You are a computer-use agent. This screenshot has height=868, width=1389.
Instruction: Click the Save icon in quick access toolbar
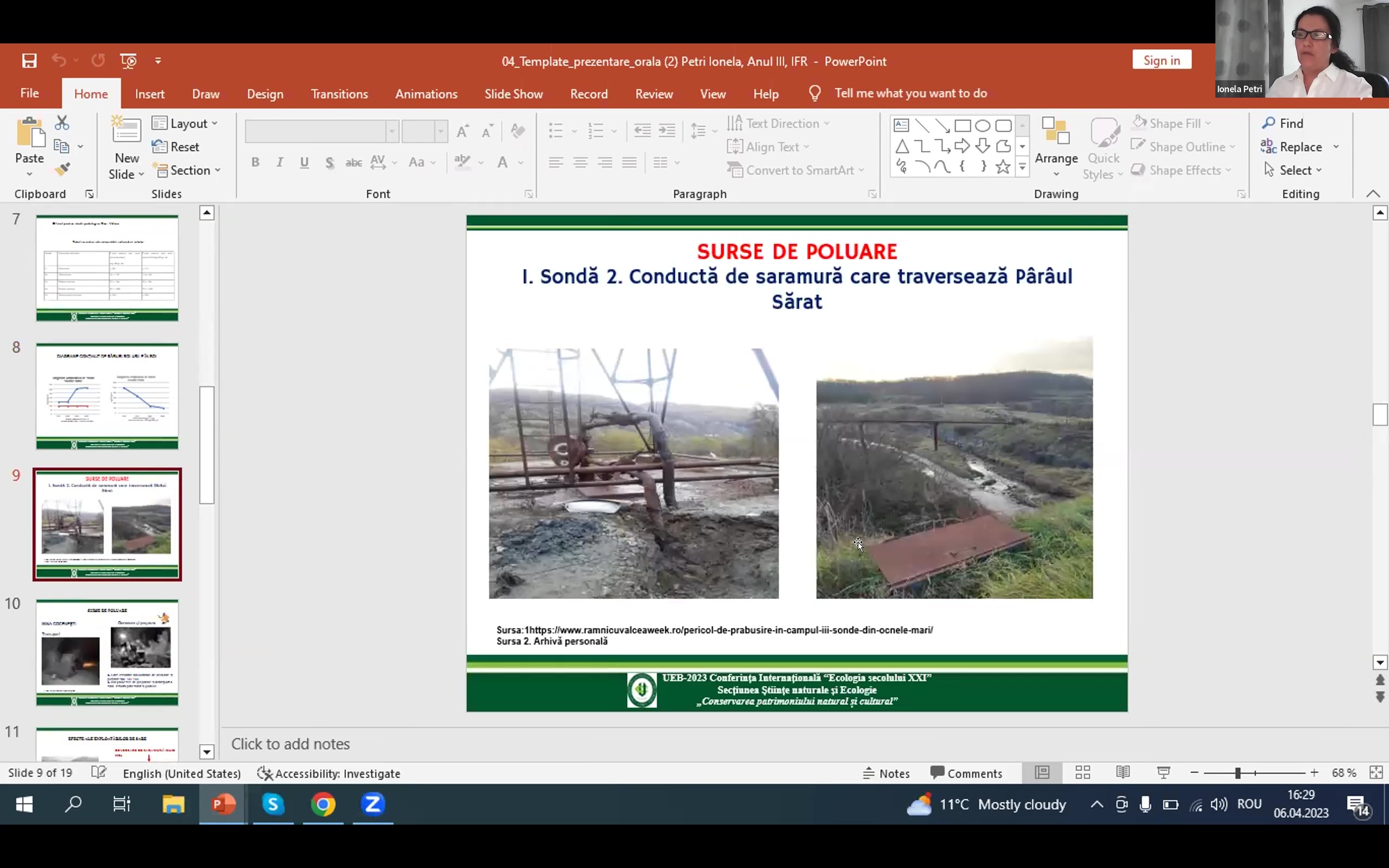pos(29,61)
